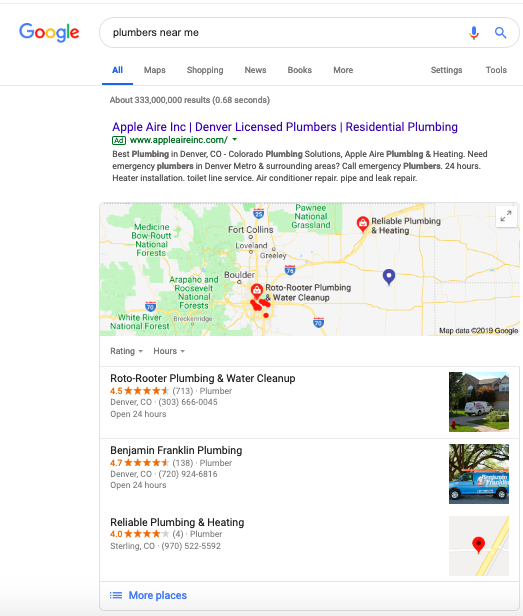Select the Reliable Plumbing red map pin
This screenshot has height=616, width=523.
pyautogui.click(x=362, y=224)
